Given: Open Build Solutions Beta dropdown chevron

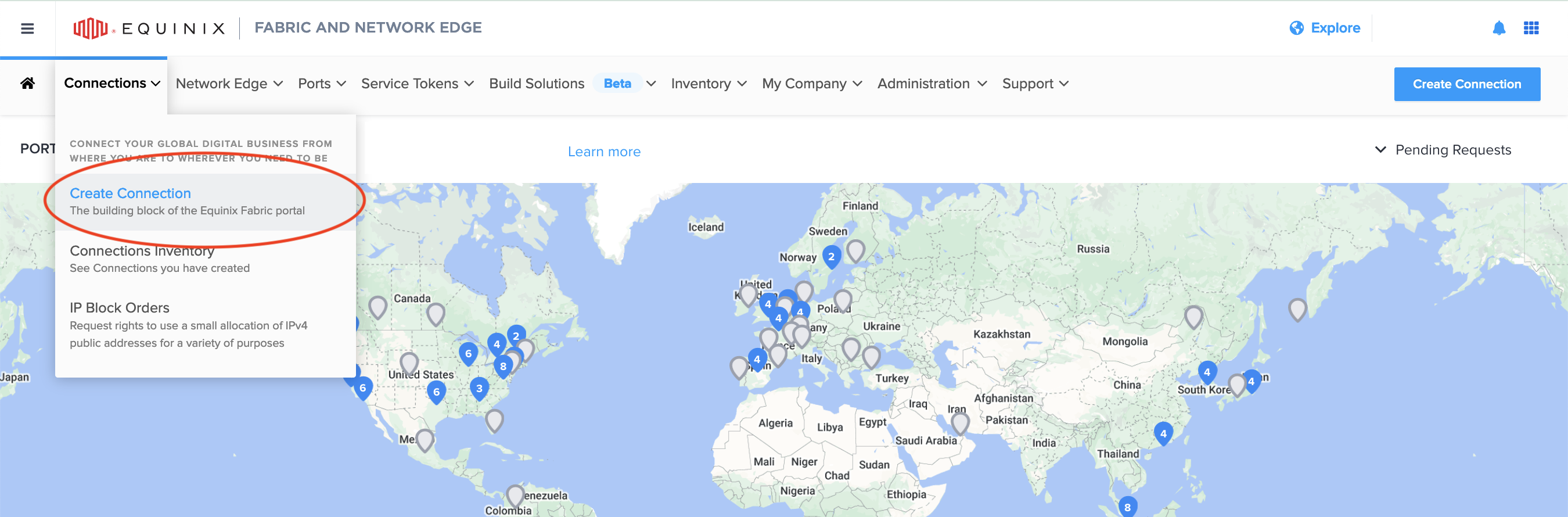Looking at the screenshot, I should 650,84.
